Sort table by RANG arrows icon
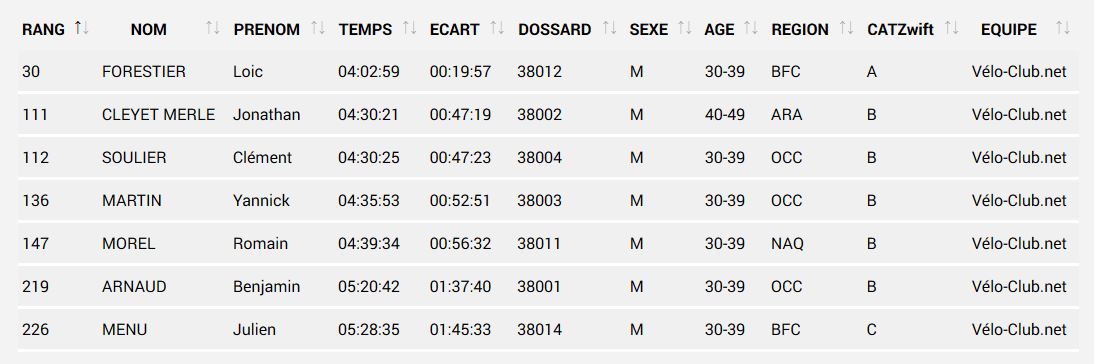1094x364 pixels. tap(82, 29)
